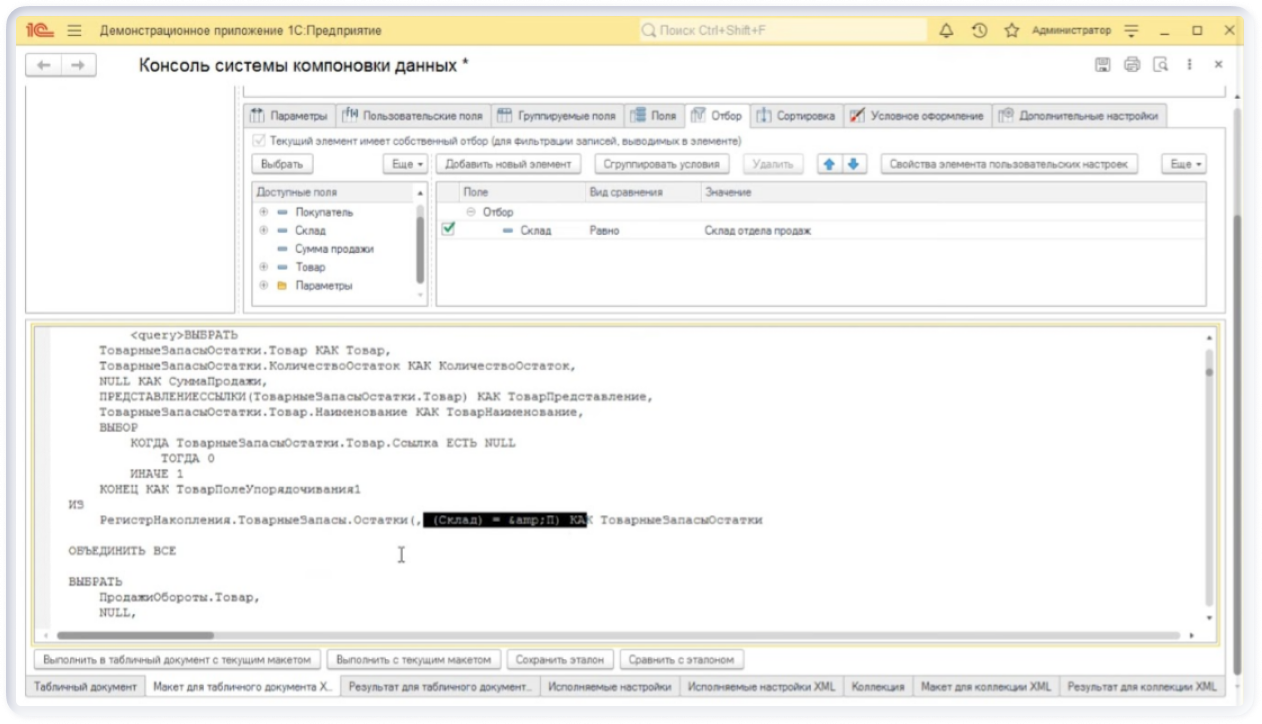The image size is (1262, 724).
Task: Open the hamburger main menu
Action: pos(74,31)
